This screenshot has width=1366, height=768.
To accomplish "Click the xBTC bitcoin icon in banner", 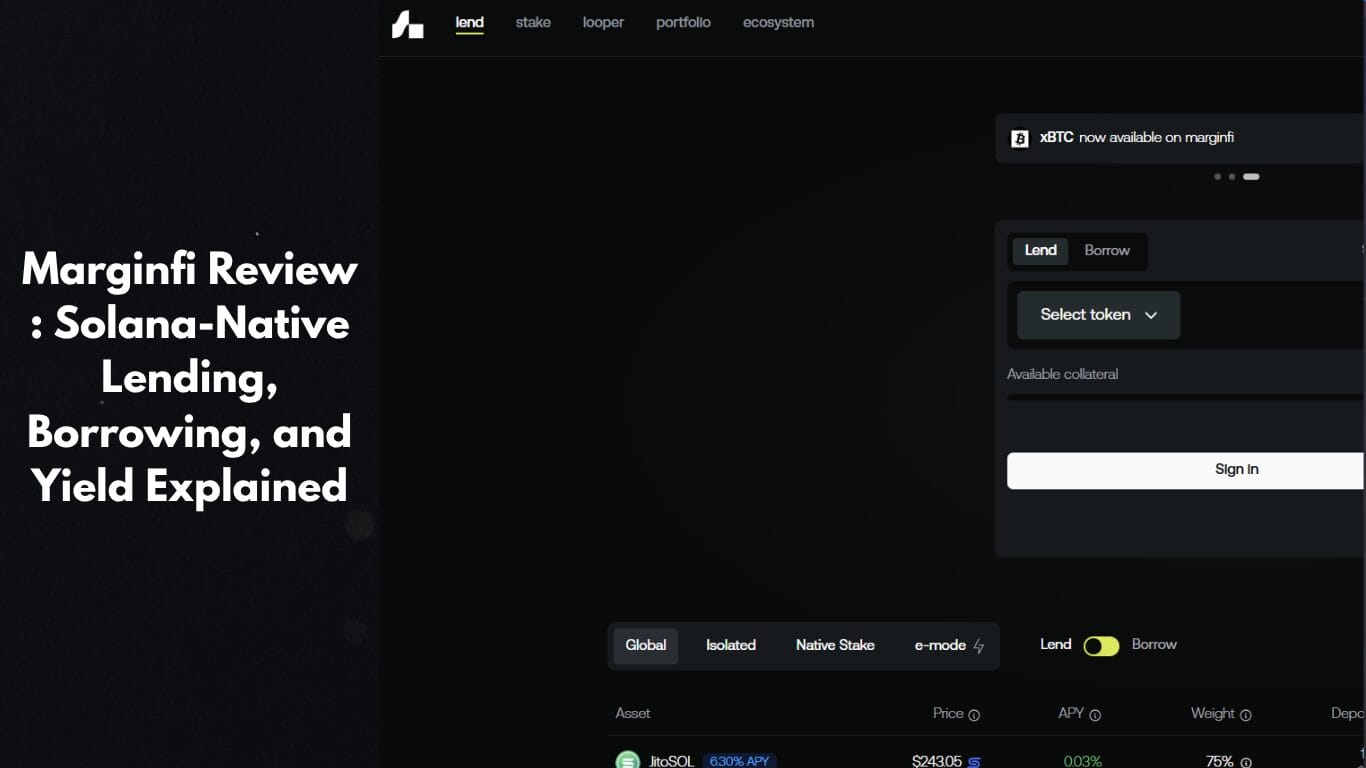I will 1019,138.
